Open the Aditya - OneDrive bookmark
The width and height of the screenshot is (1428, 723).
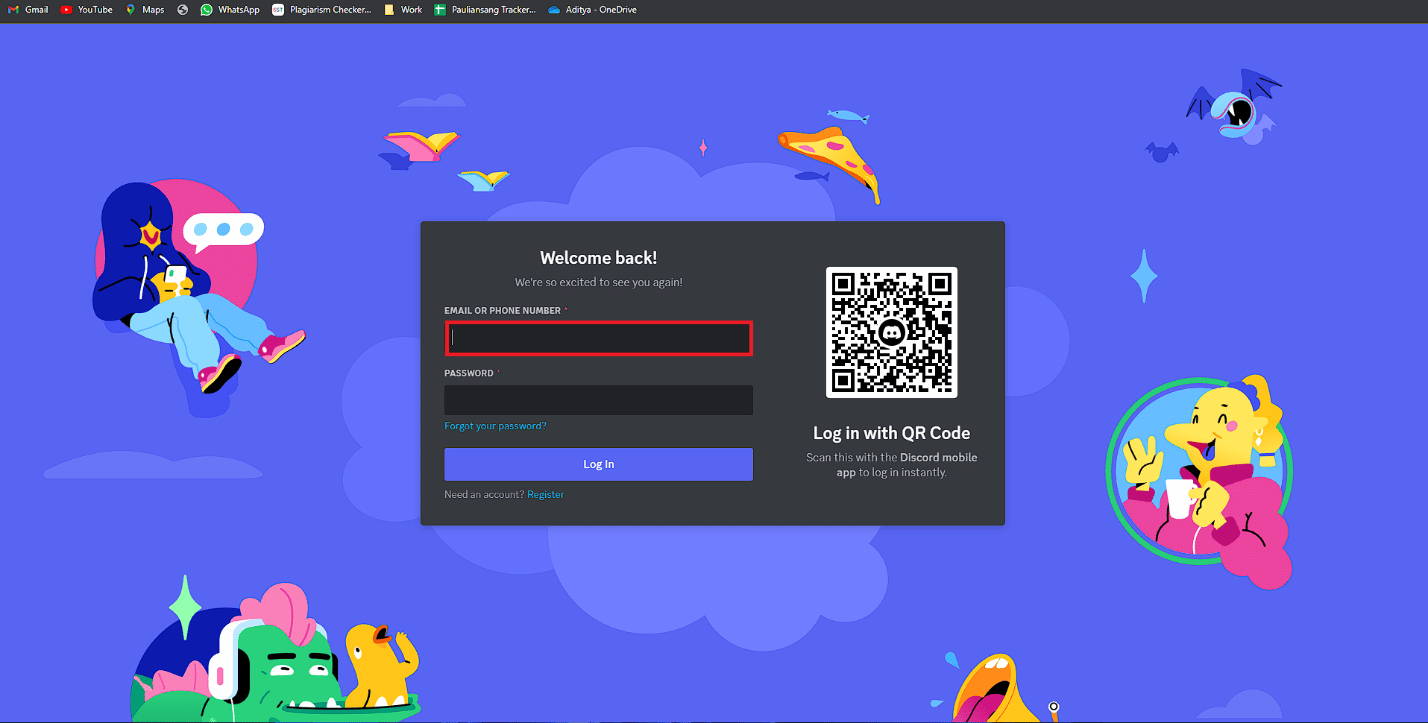592,9
